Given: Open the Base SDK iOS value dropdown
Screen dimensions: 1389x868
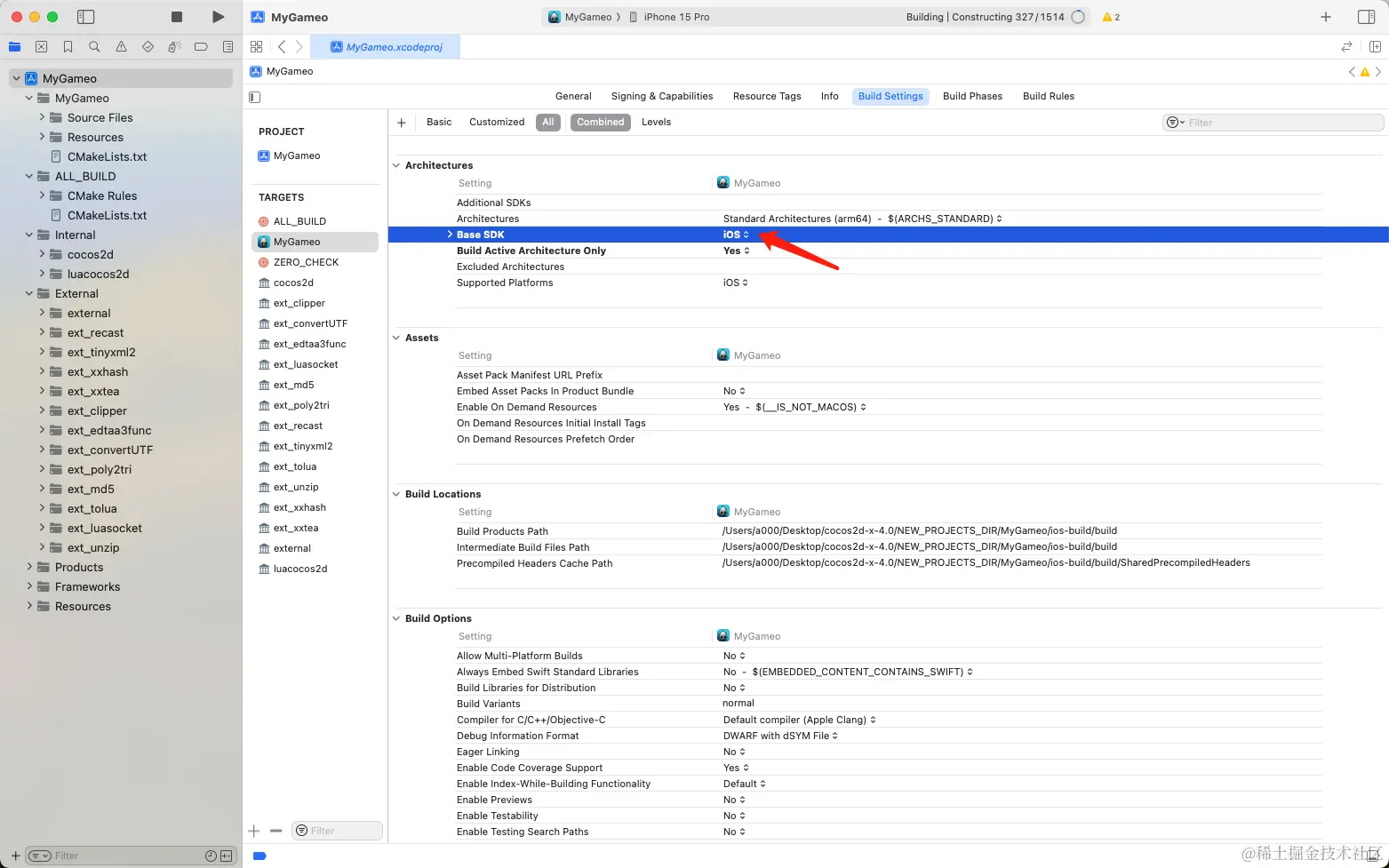Looking at the screenshot, I should (x=736, y=235).
